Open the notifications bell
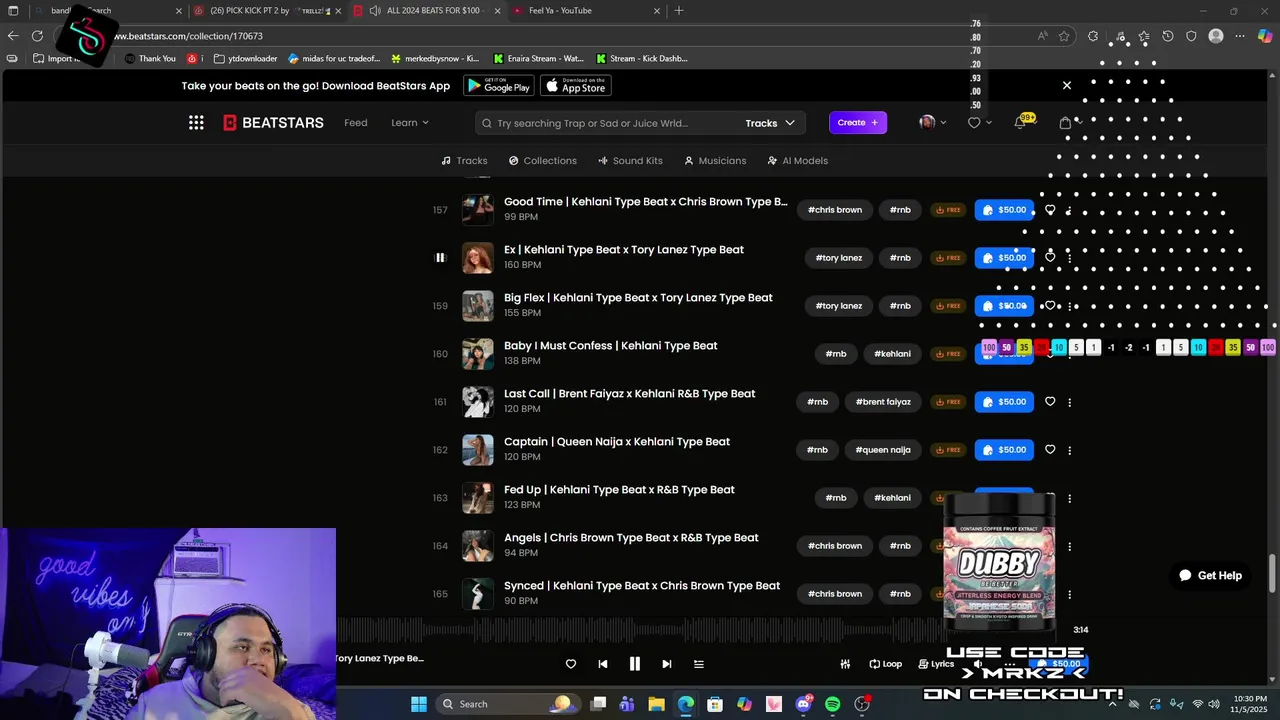The height and width of the screenshot is (720, 1280). point(1020,123)
